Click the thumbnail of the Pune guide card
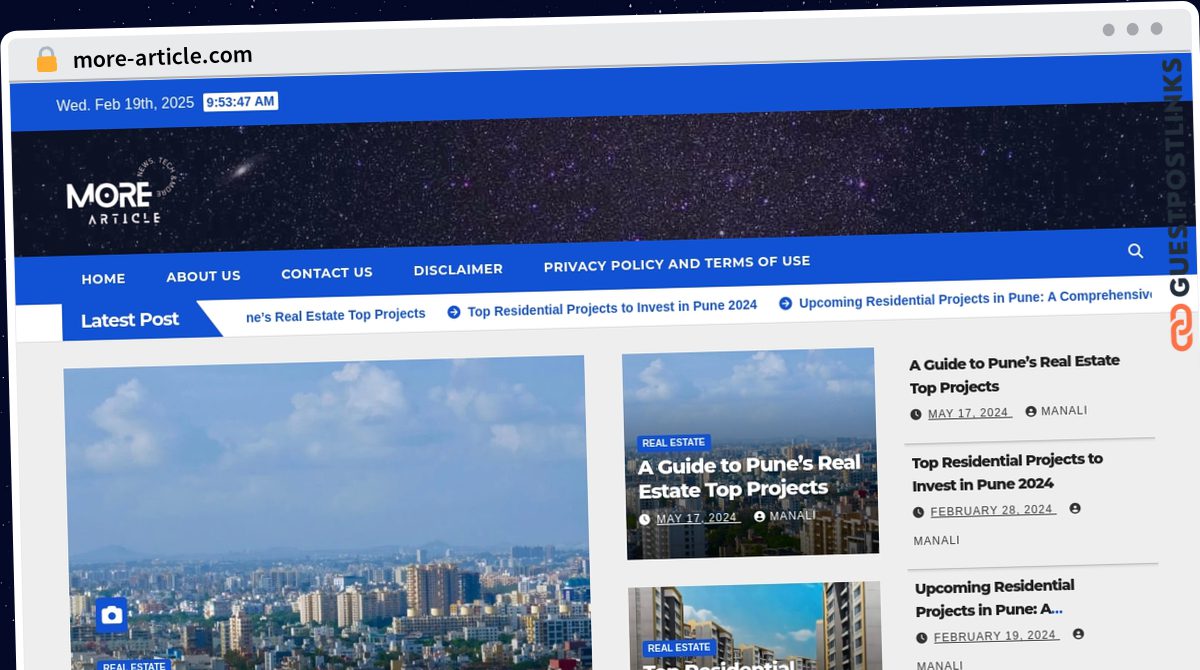 [x=750, y=453]
